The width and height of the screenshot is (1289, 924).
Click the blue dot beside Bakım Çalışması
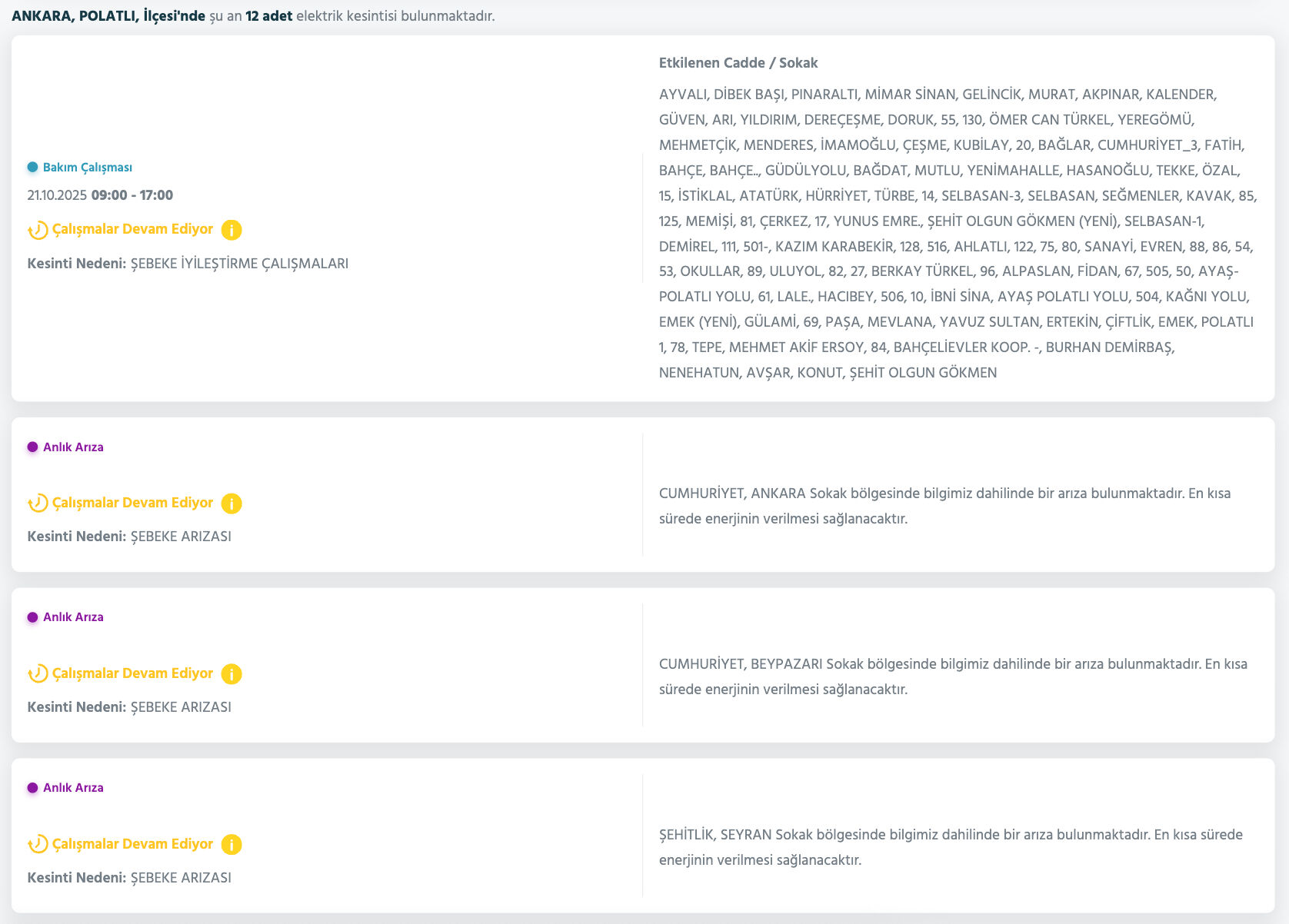pos(32,167)
